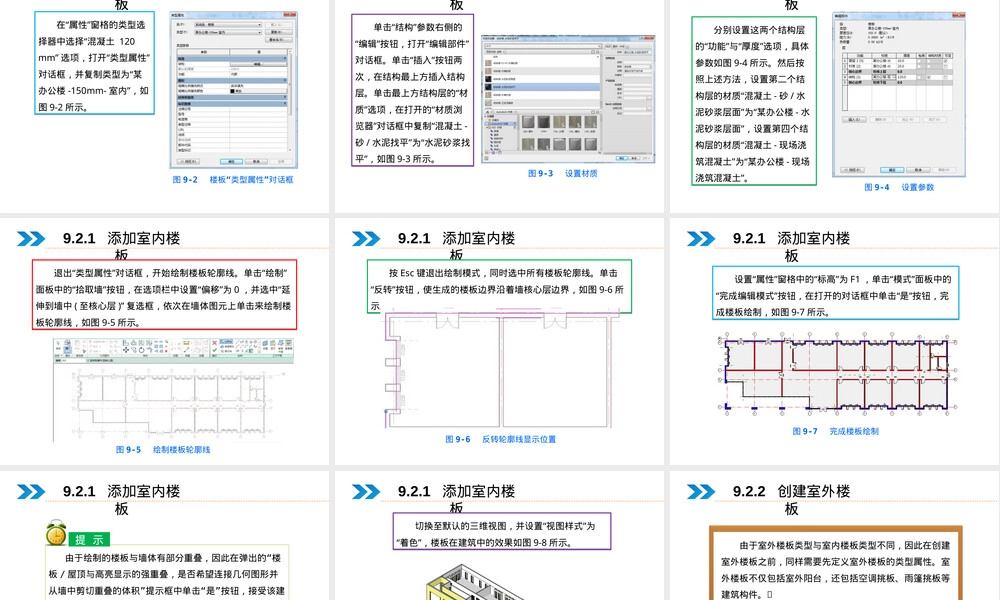This screenshot has width=1000, height=600.
Task: Click the double-chevron icon beside 9.2.2 创建室外楼板
Action: point(701,492)
